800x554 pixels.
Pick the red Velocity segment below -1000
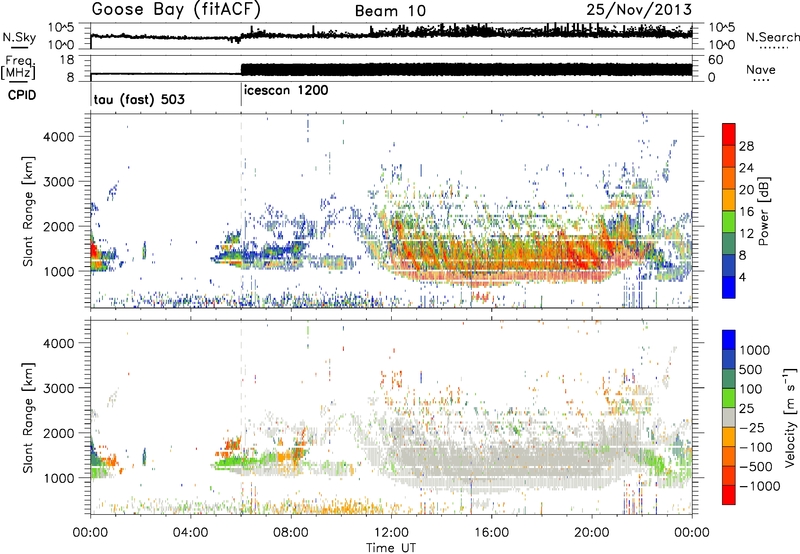[729, 495]
